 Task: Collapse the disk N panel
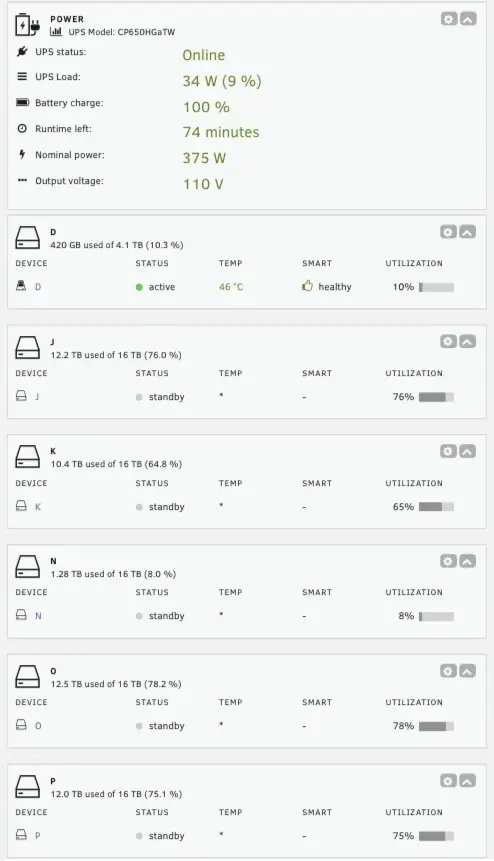[x=467, y=561]
